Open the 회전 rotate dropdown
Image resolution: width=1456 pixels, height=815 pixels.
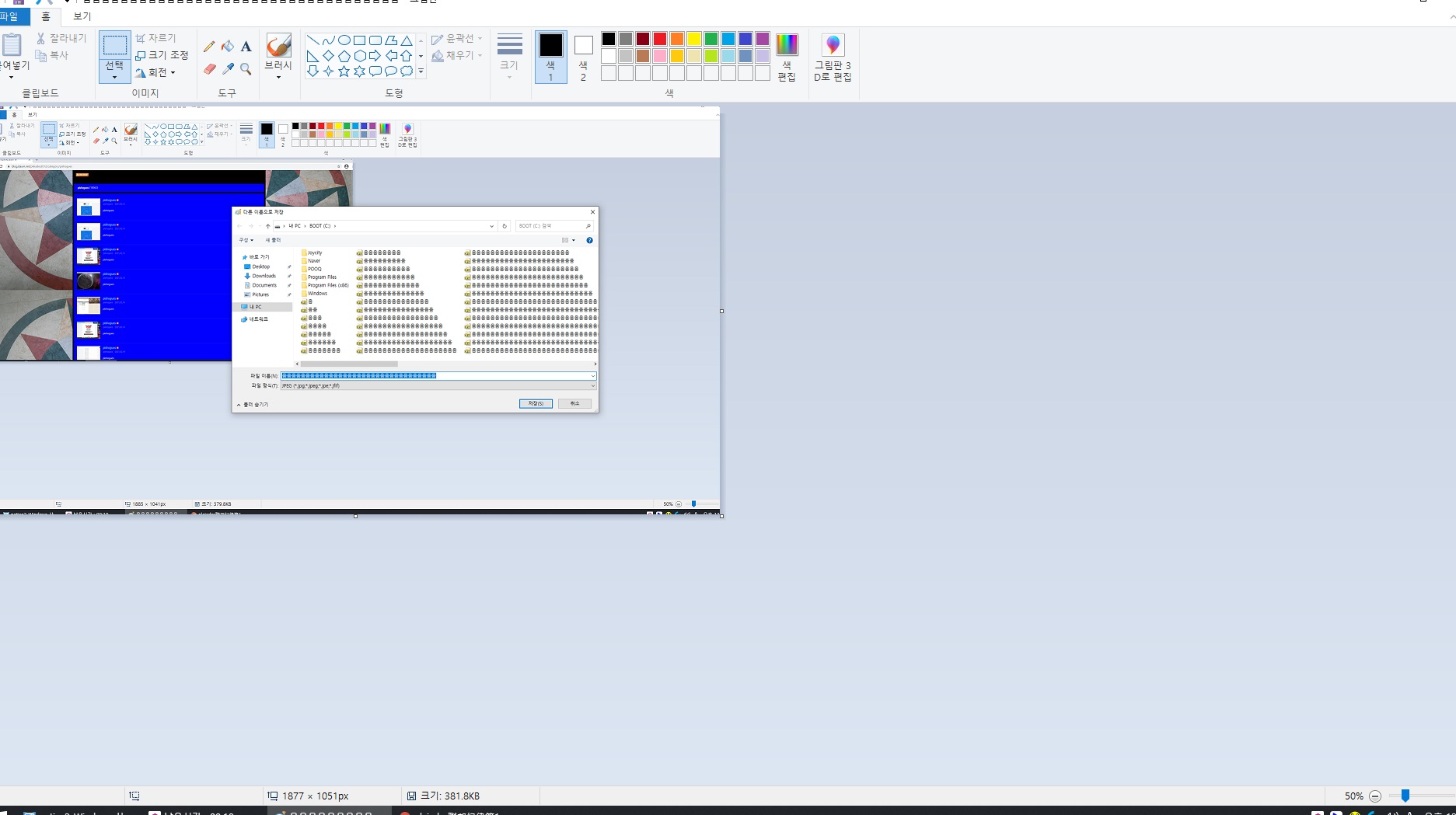173,72
